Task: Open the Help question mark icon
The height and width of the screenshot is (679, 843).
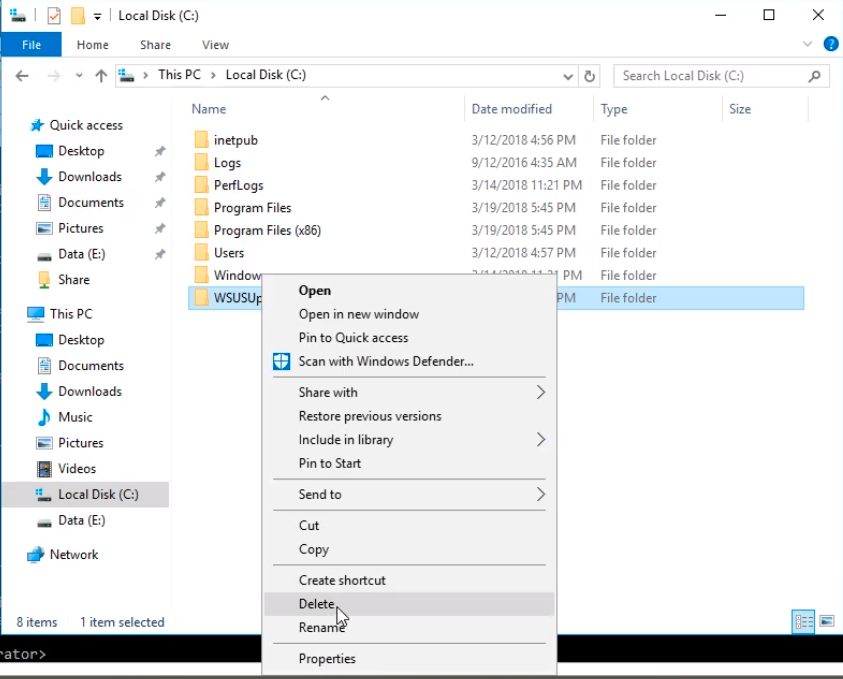Action: pos(831,44)
